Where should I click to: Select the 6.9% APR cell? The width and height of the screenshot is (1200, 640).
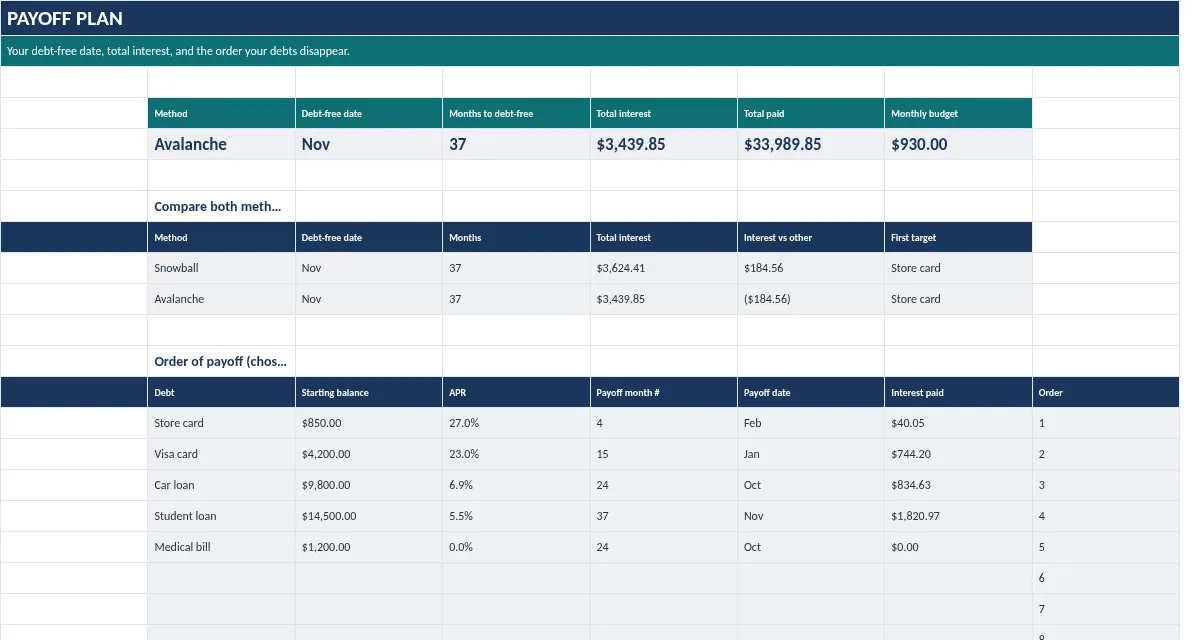[516, 485]
